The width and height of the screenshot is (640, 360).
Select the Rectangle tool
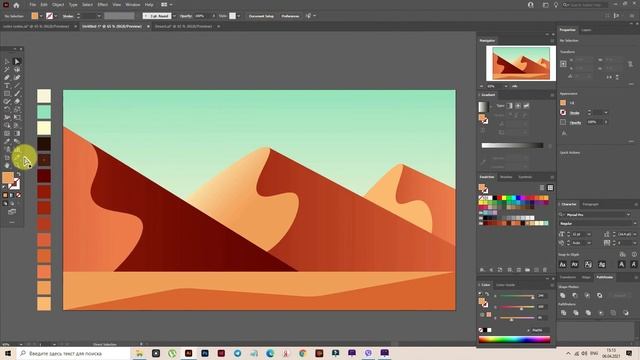pyautogui.click(x=7, y=93)
